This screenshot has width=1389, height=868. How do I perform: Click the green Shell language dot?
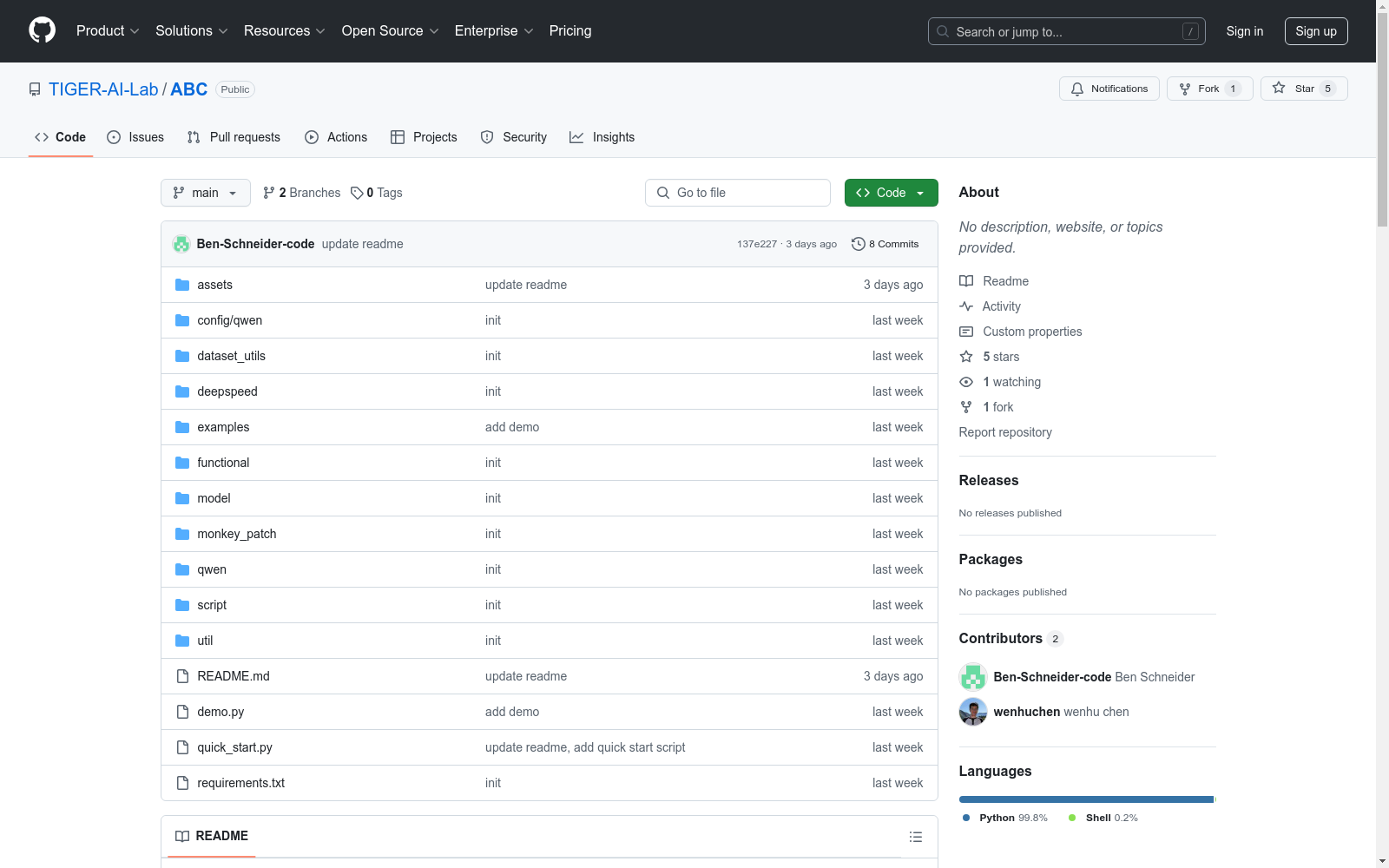click(1072, 818)
